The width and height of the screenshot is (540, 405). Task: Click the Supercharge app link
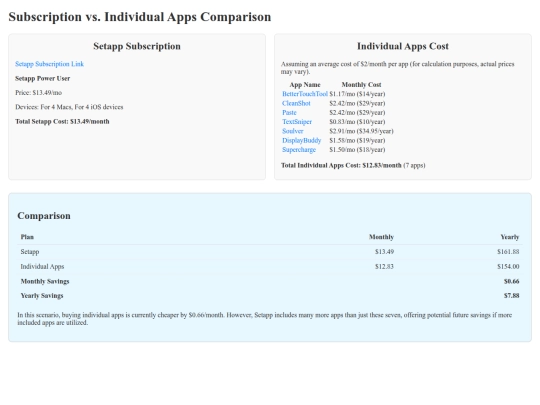coord(299,149)
